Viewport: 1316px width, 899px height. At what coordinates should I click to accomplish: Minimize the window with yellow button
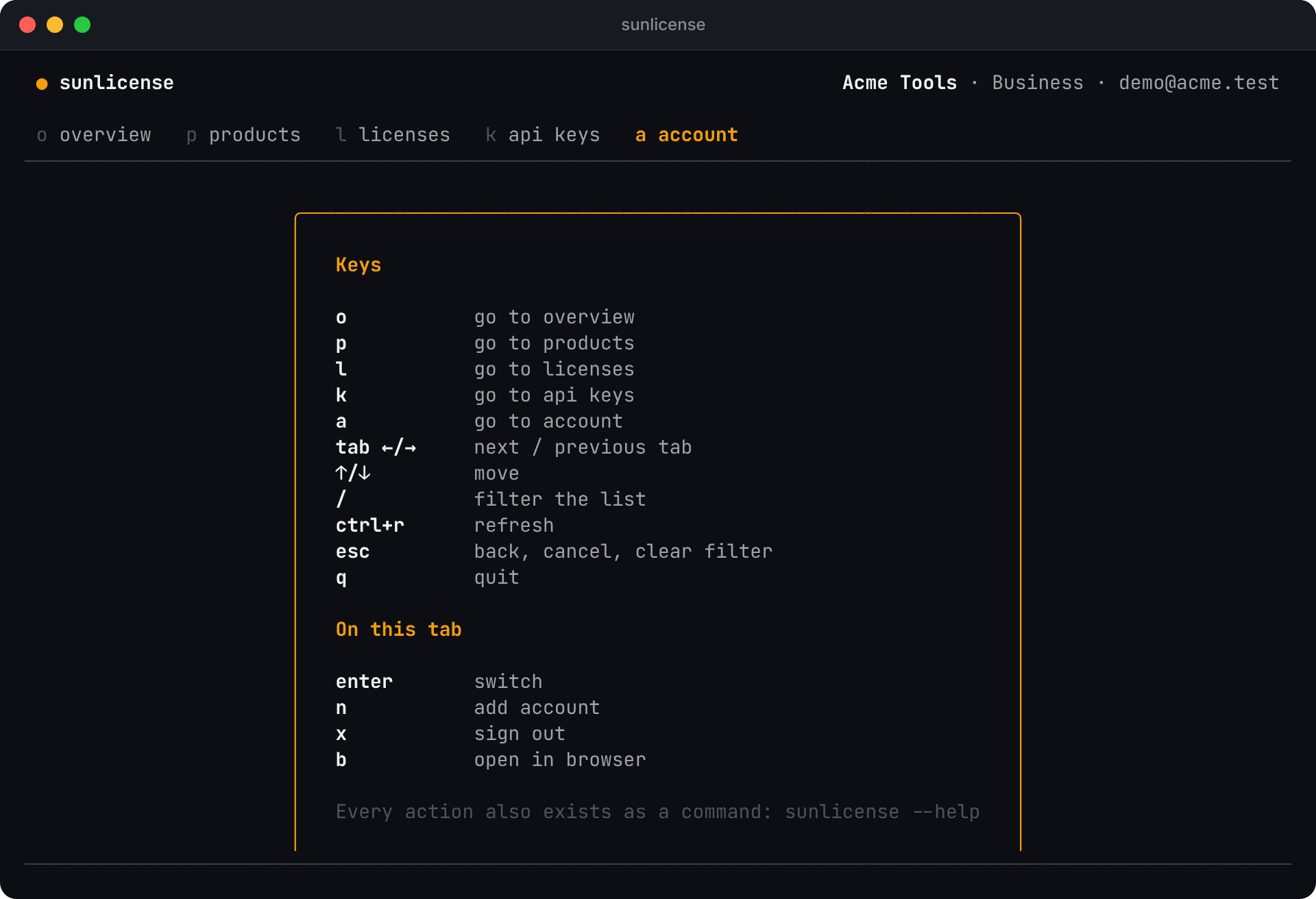click(x=55, y=25)
